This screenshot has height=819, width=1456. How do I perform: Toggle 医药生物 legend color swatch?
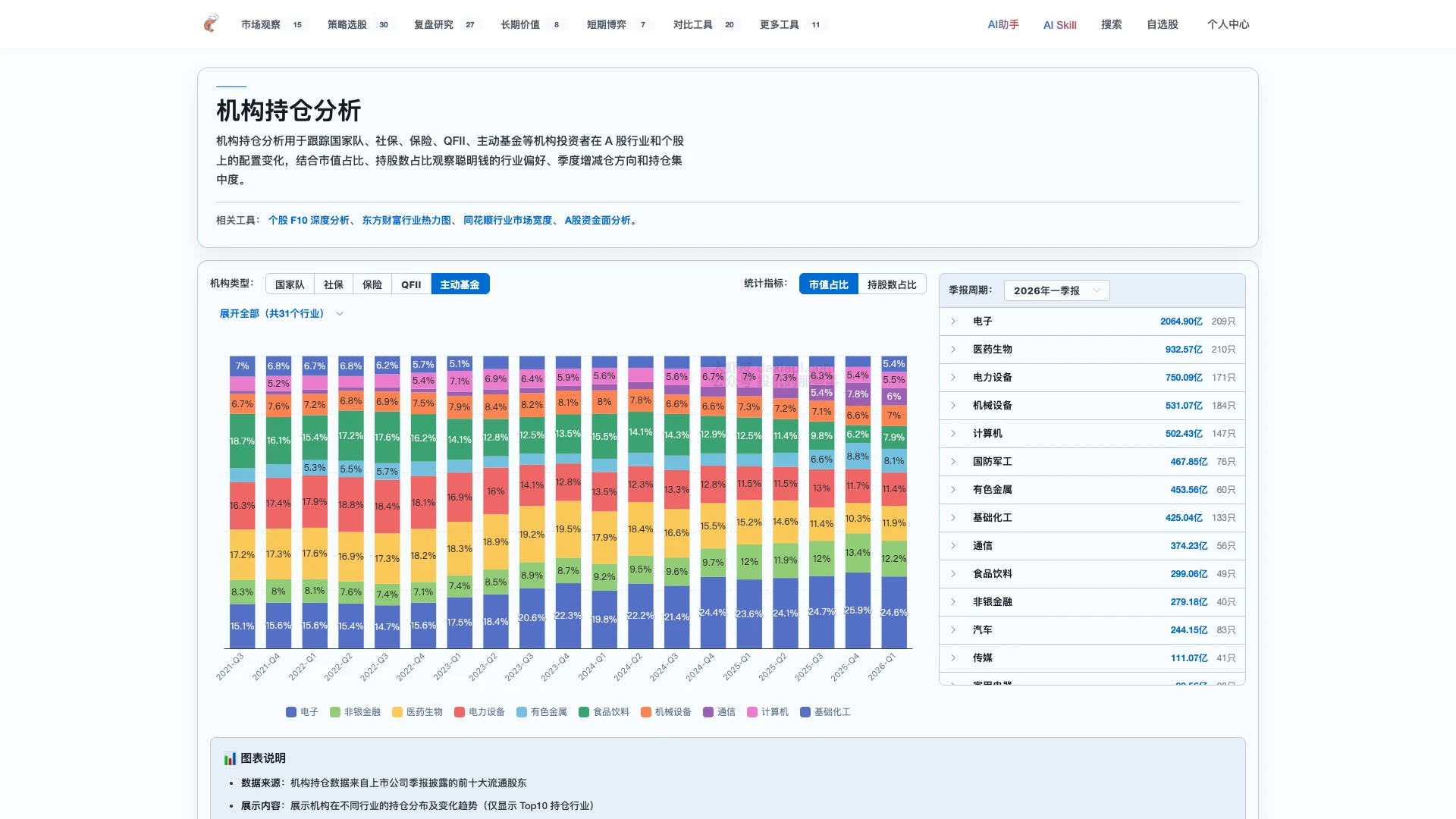pos(397,712)
